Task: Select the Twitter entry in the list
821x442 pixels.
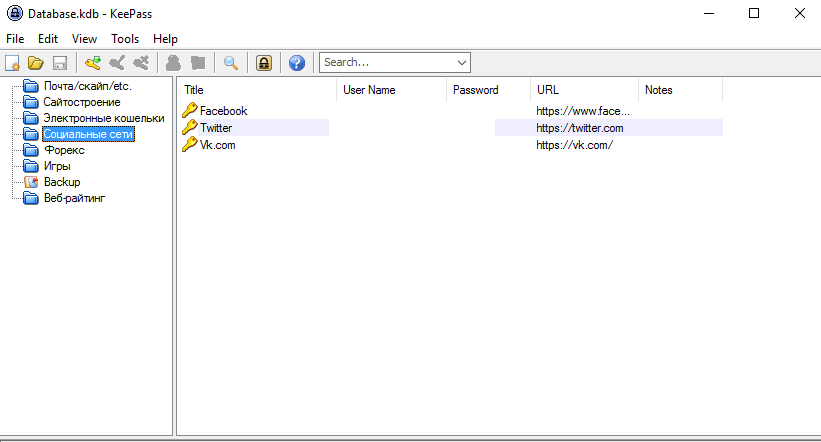Action: [x=216, y=128]
